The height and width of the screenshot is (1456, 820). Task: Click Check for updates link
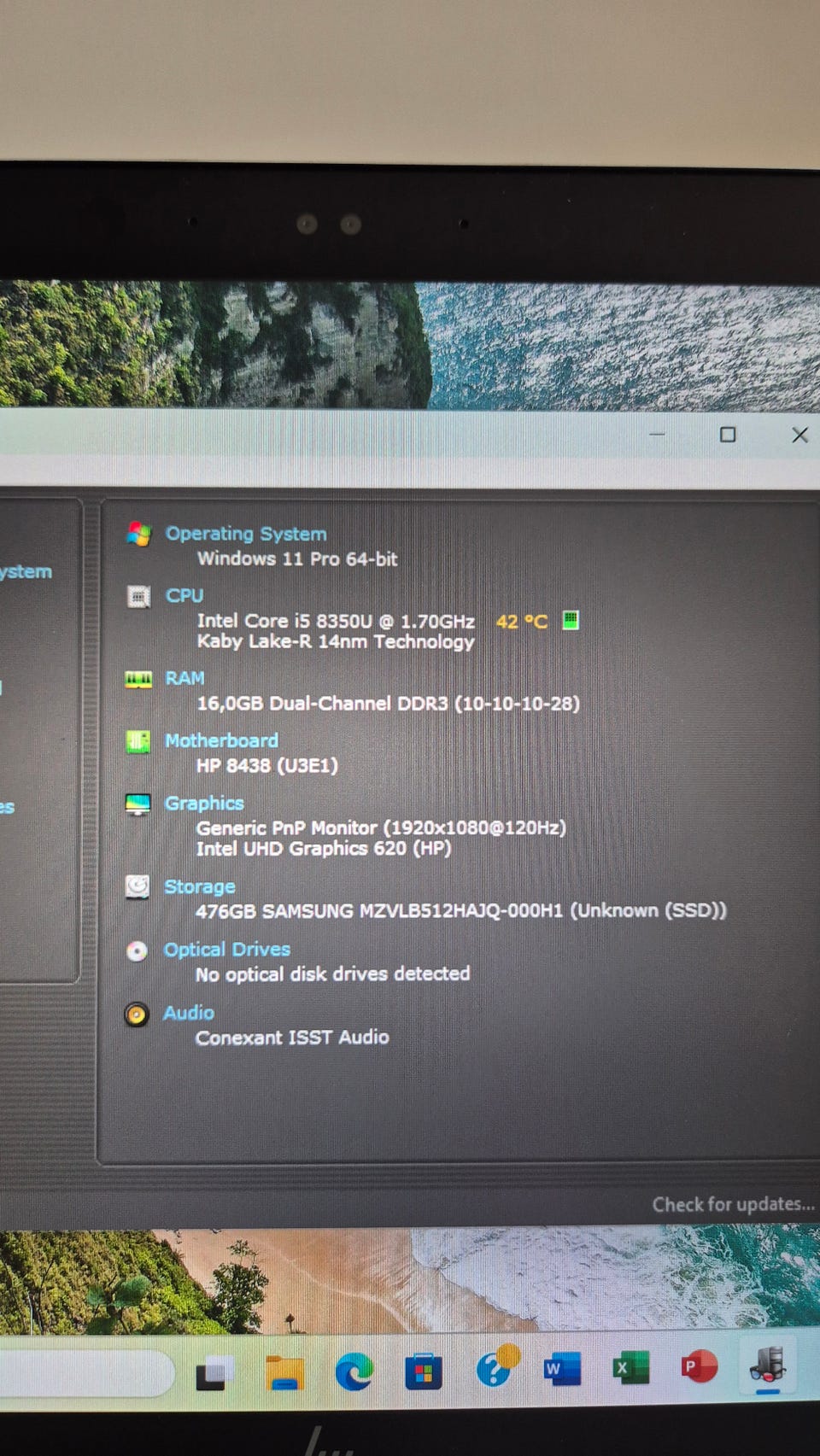click(x=734, y=1204)
